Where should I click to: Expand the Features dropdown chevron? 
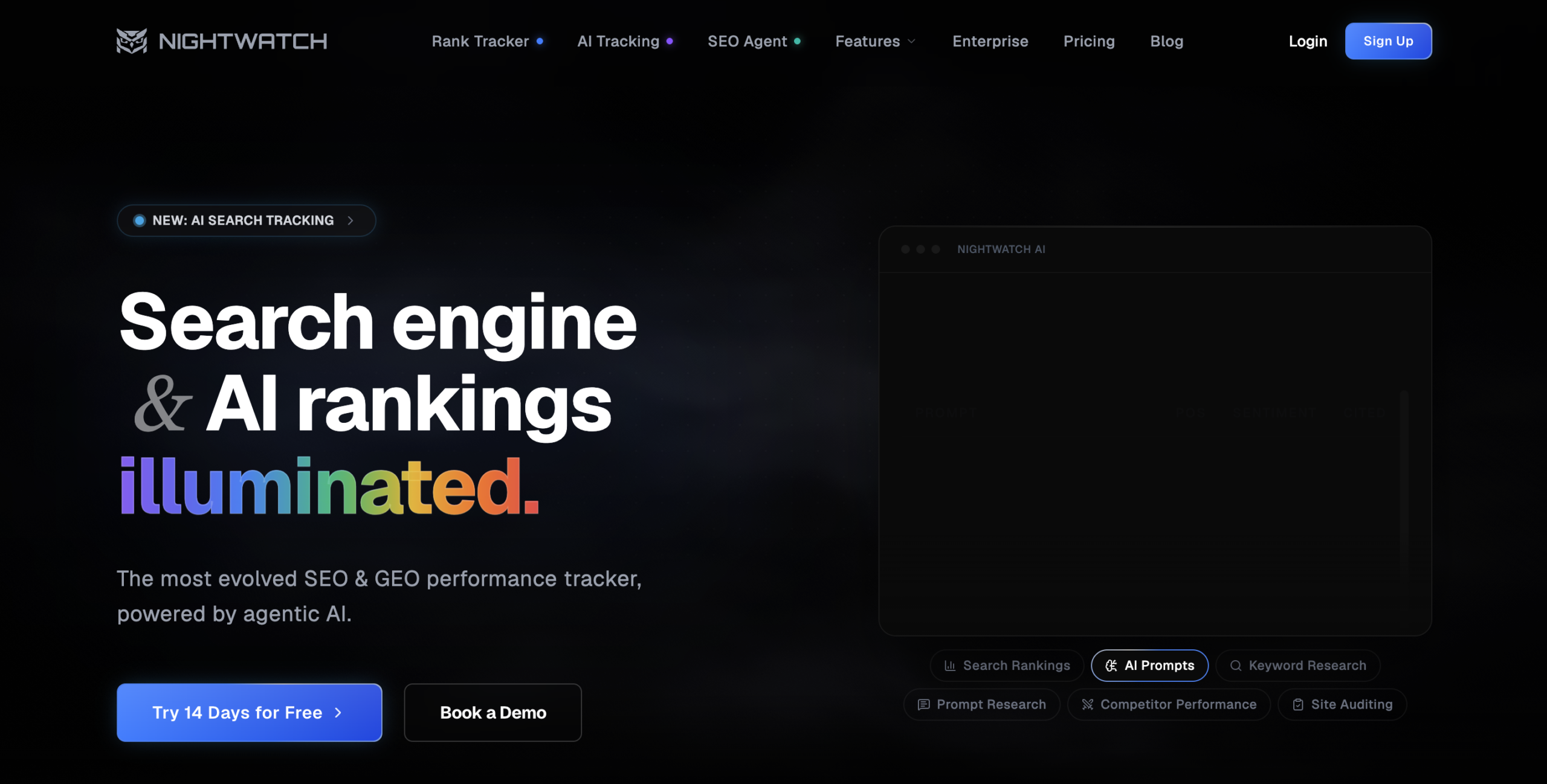click(912, 41)
